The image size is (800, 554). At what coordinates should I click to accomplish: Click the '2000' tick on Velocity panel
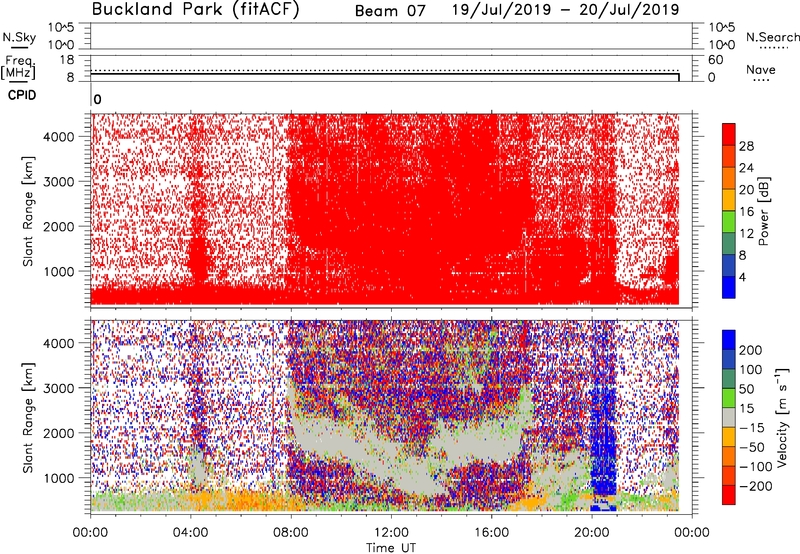59,433
